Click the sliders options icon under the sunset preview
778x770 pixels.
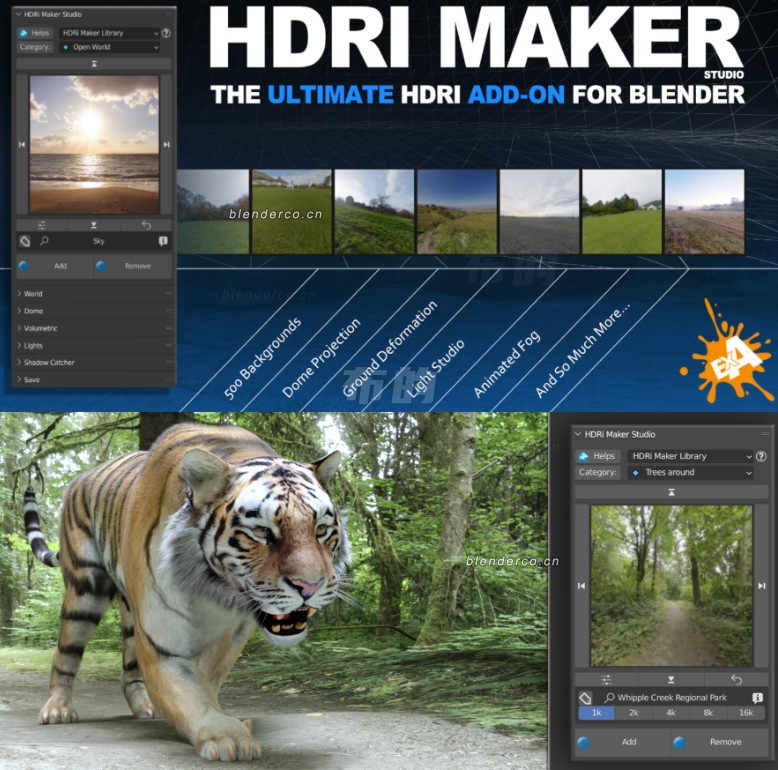tap(42, 225)
